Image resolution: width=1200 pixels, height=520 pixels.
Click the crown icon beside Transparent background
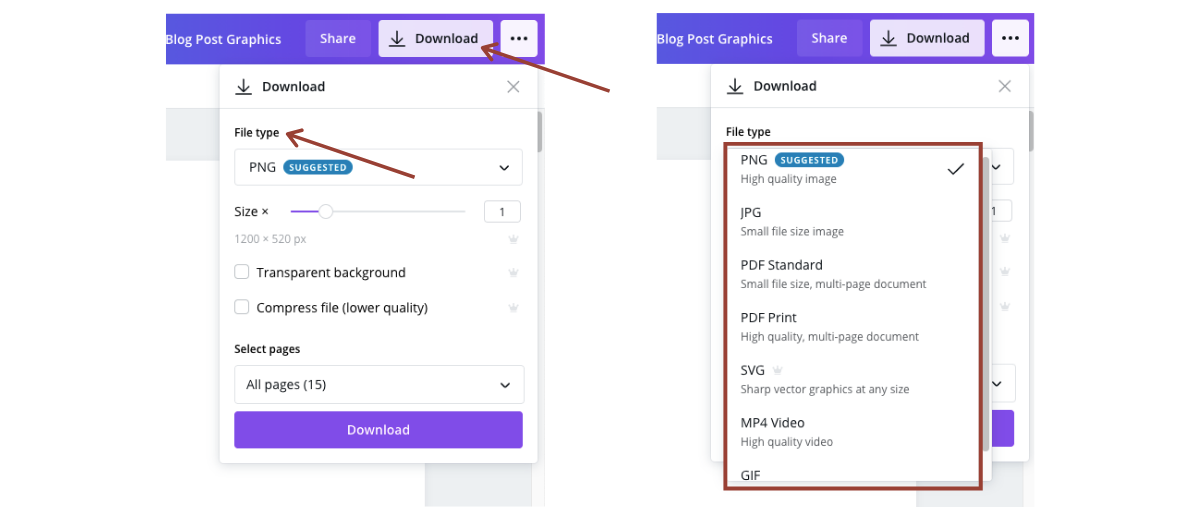click(x=513, y=272)
